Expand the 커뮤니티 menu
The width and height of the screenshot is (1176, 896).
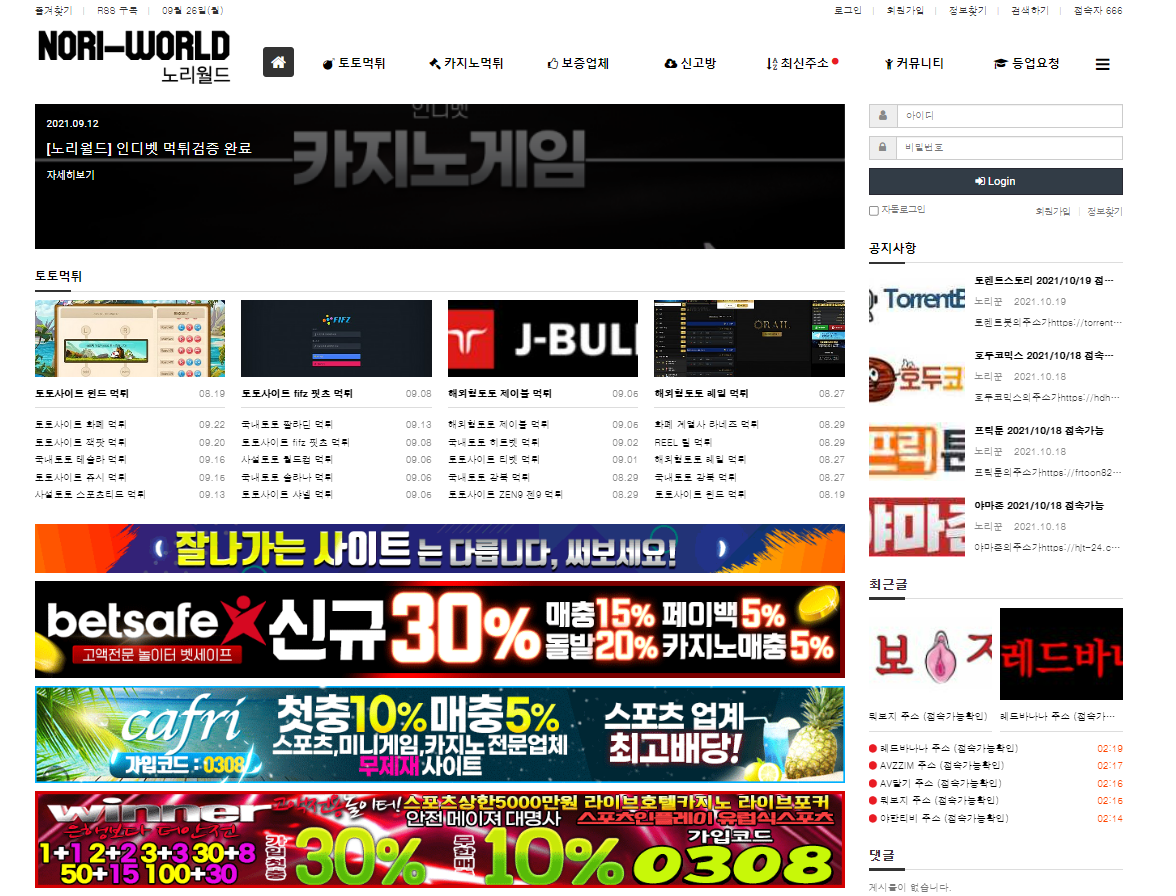point(913,64)
